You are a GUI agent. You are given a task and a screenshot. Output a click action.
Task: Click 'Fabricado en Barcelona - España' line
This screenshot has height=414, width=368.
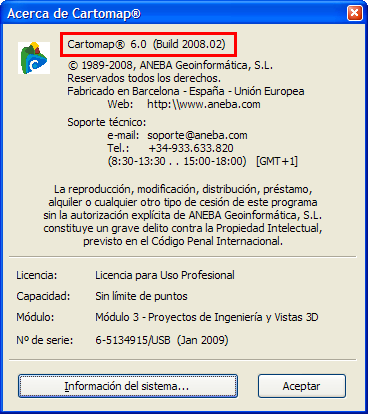[x=186, y=91]
